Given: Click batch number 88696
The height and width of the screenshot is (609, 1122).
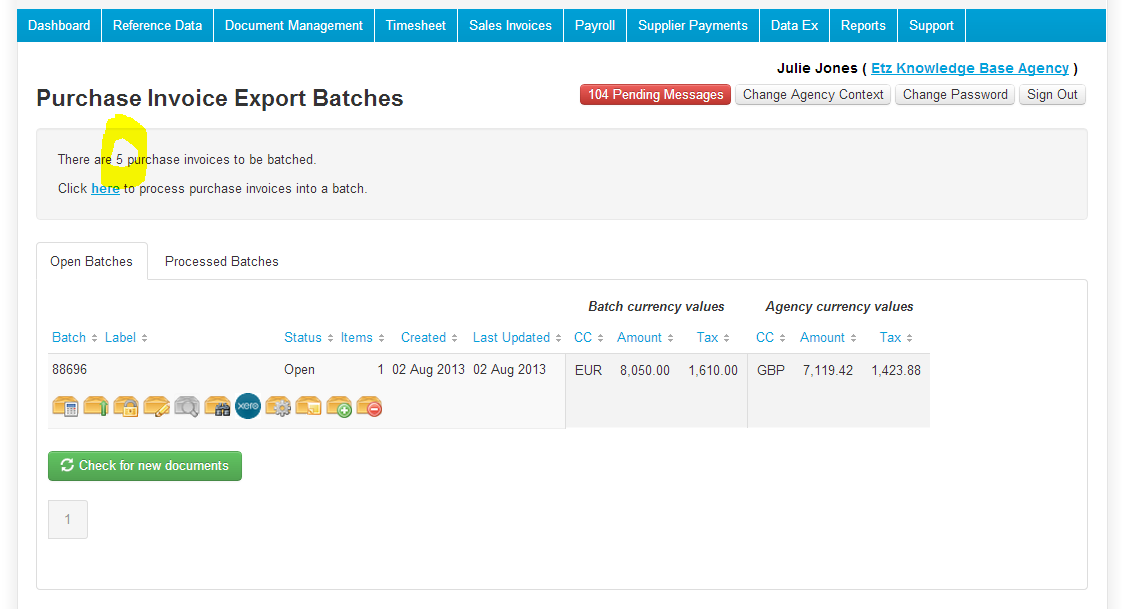Looking at the screenshot, I should pos(69,370).
